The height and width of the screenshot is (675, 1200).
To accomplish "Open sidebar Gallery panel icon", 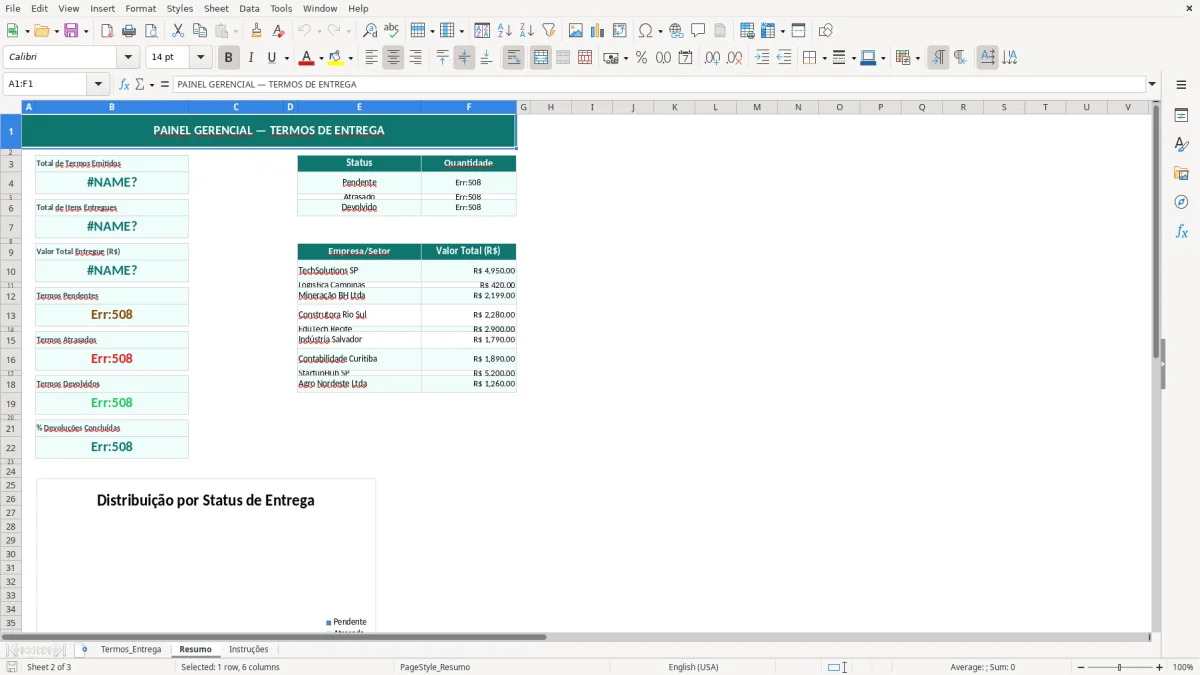I will coord(1181,174).
